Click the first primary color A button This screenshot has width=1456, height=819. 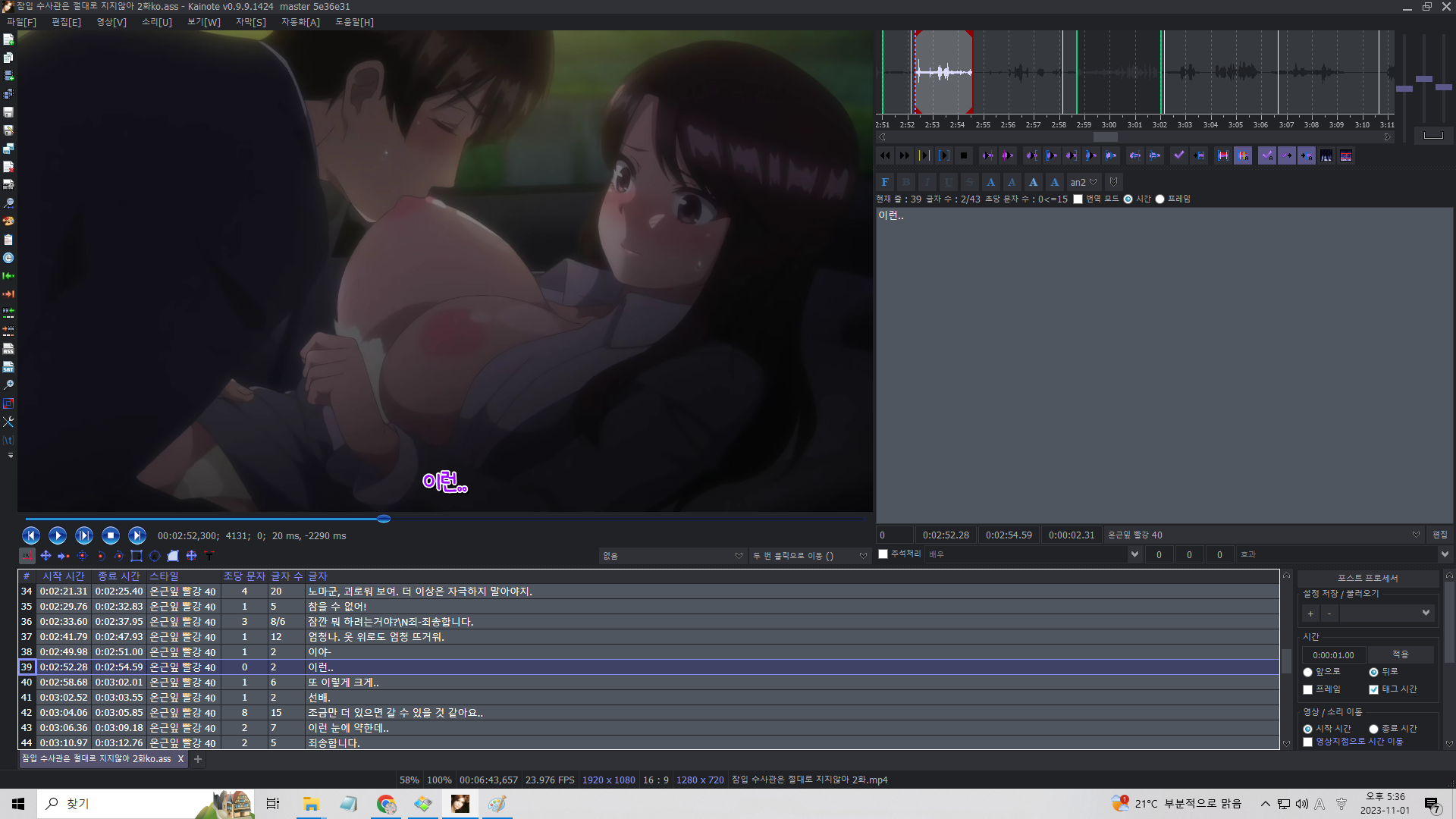(991, 182)
